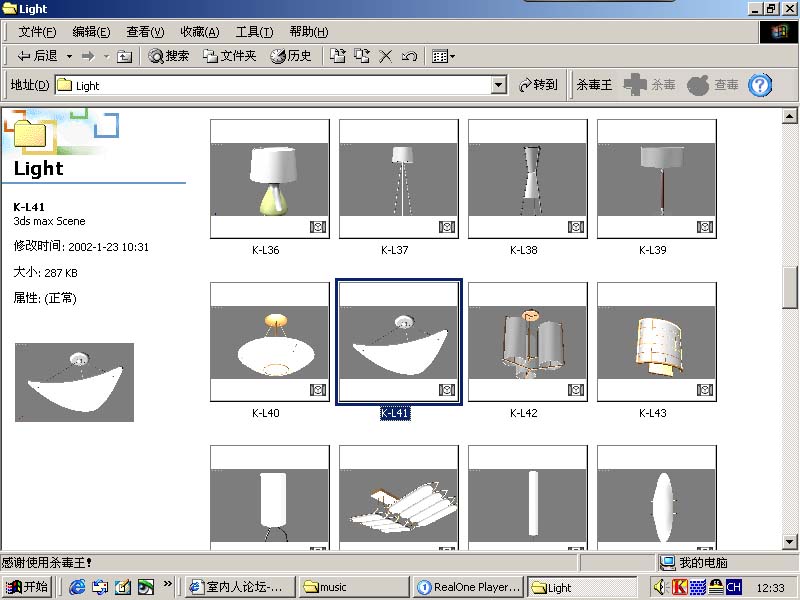Launch Internet Explorer from the quick launch bar

77,587
